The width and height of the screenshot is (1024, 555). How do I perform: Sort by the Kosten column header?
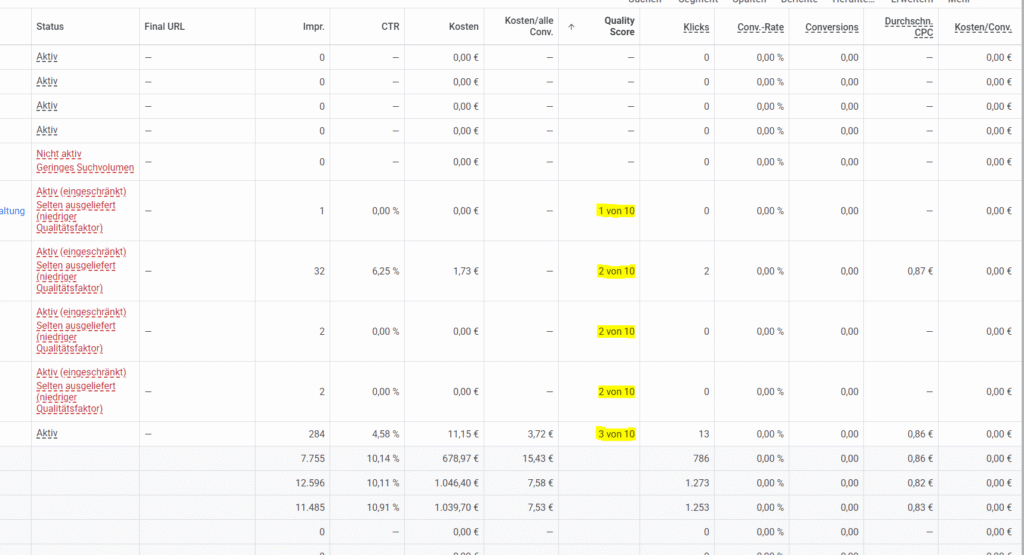(x=464, y=27)
